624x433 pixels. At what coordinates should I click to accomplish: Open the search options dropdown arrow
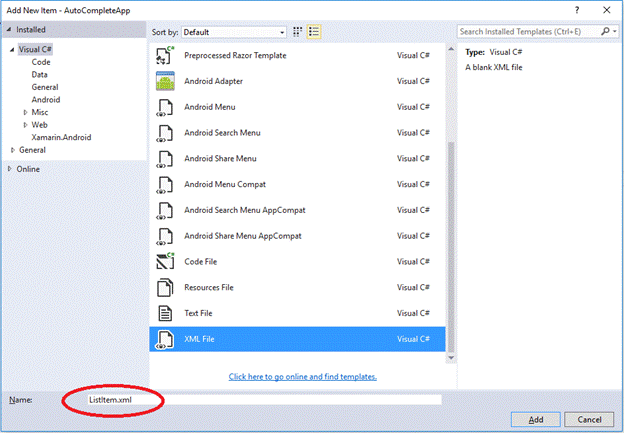coord(615,31)
